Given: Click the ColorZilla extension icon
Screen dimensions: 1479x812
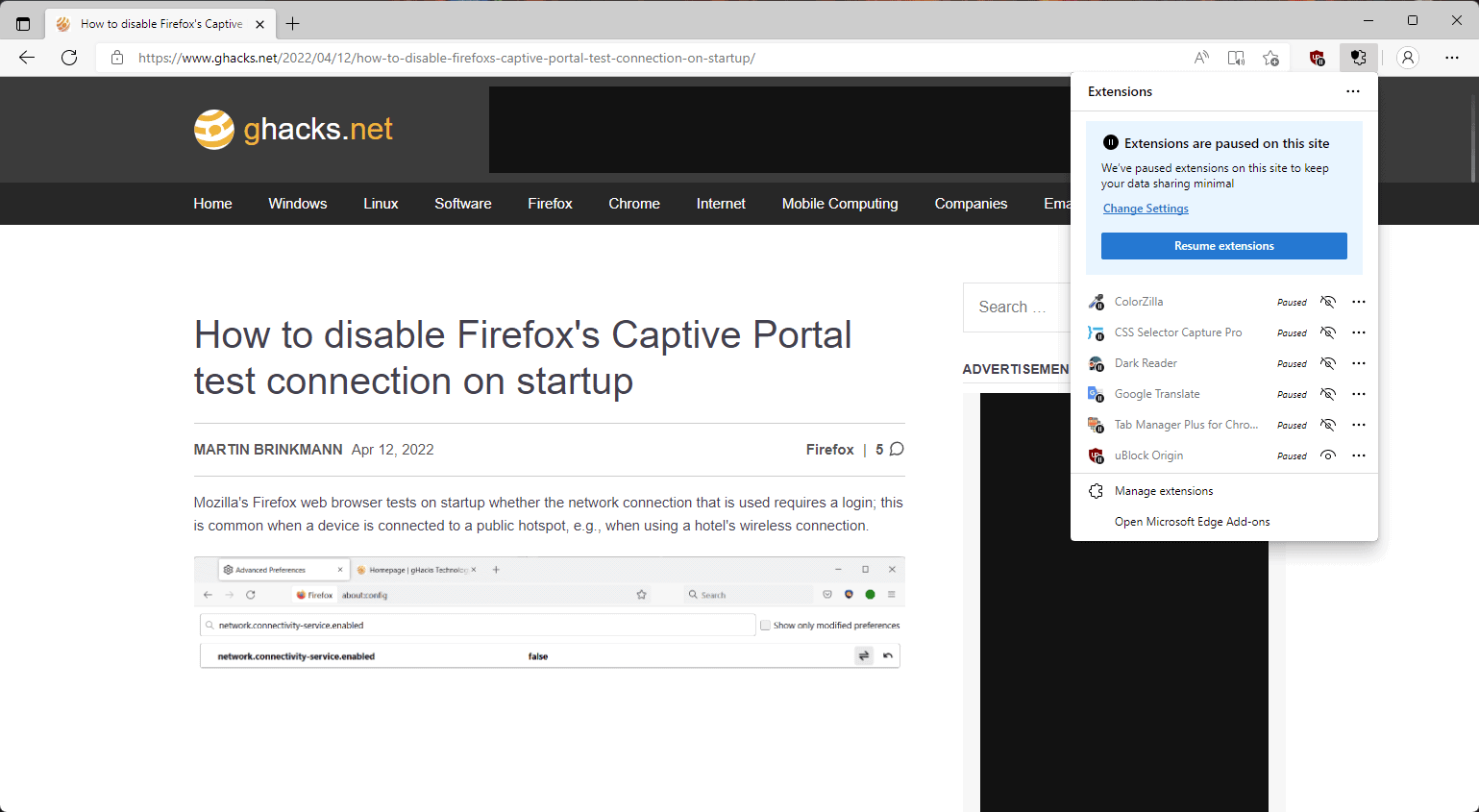Looking at the screenshot, I should pos(1096,302).
